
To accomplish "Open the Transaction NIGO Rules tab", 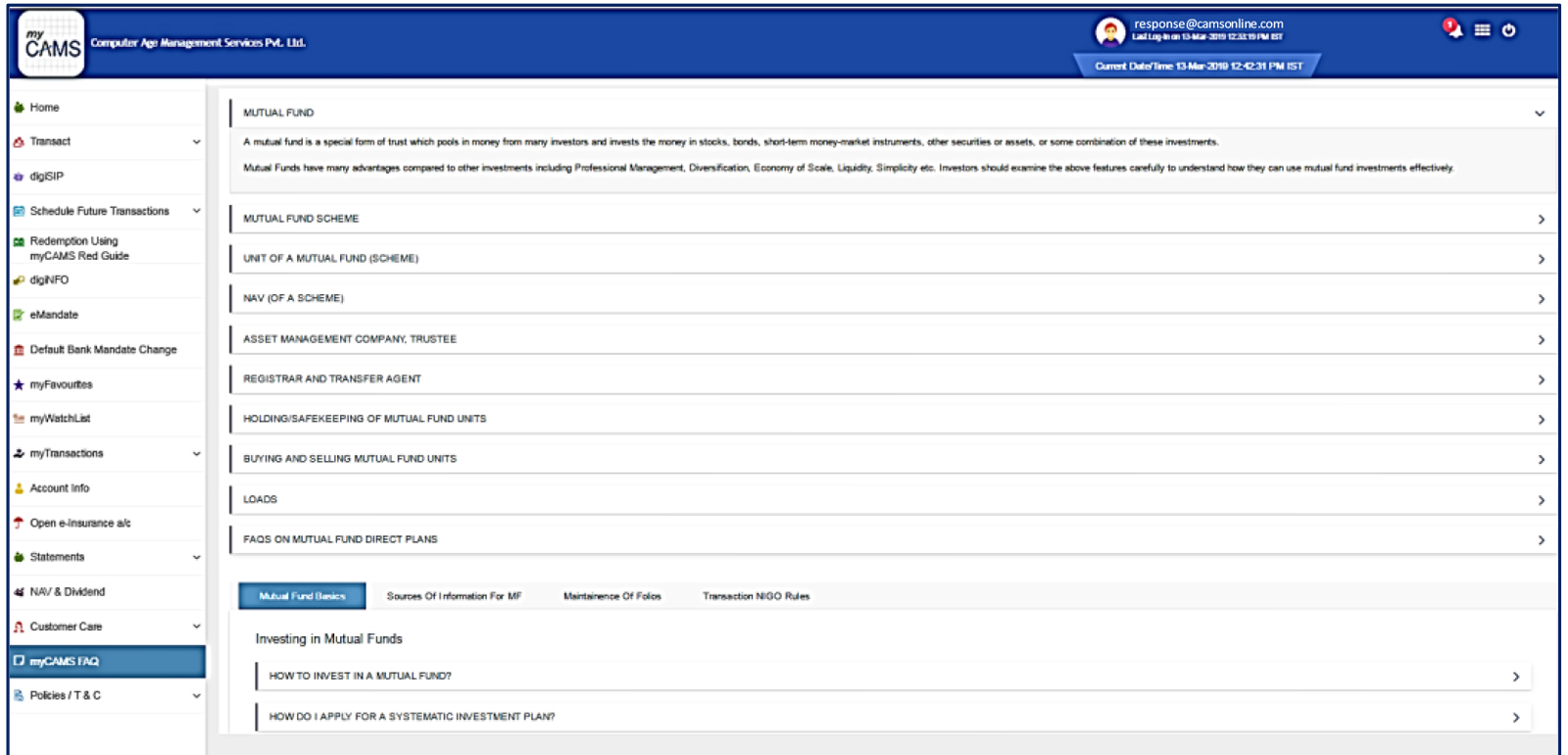I will pyautogui.click(x=756, y=596).
